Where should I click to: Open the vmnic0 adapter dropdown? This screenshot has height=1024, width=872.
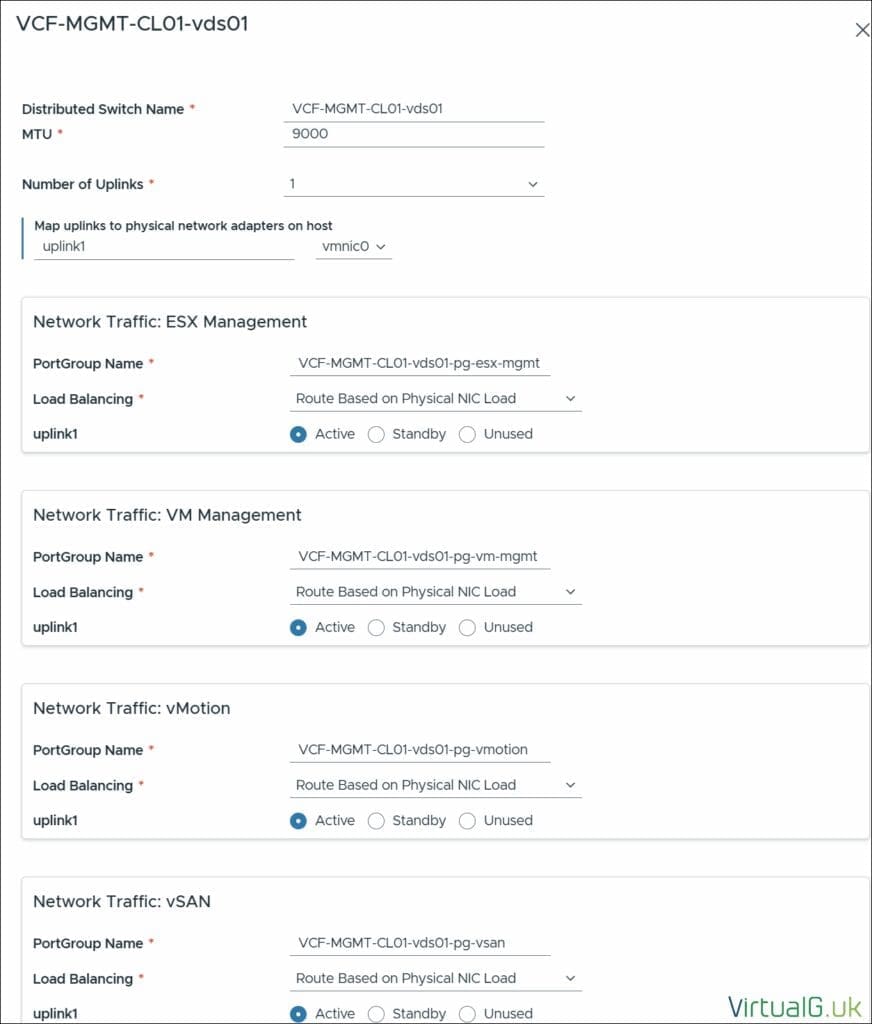pyautogui.click(x=353, y=246)
